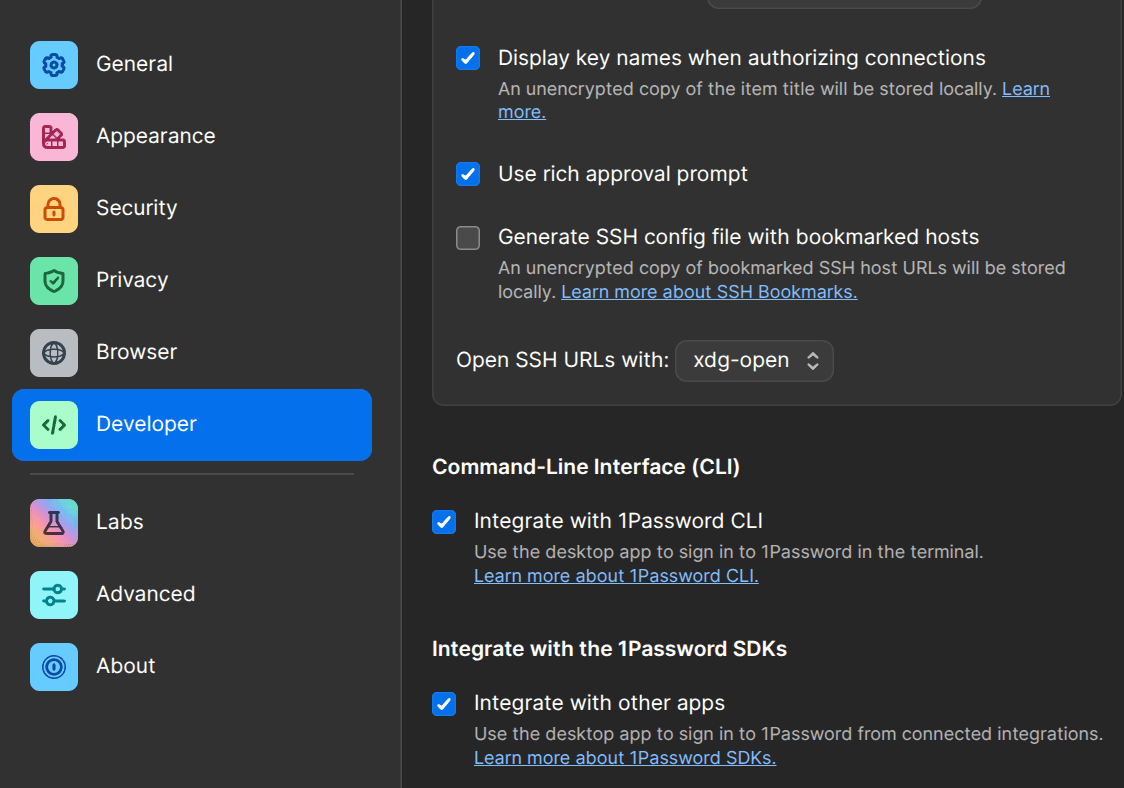
Task: Click the Advanced sliders icon
Action: point(54,594)
